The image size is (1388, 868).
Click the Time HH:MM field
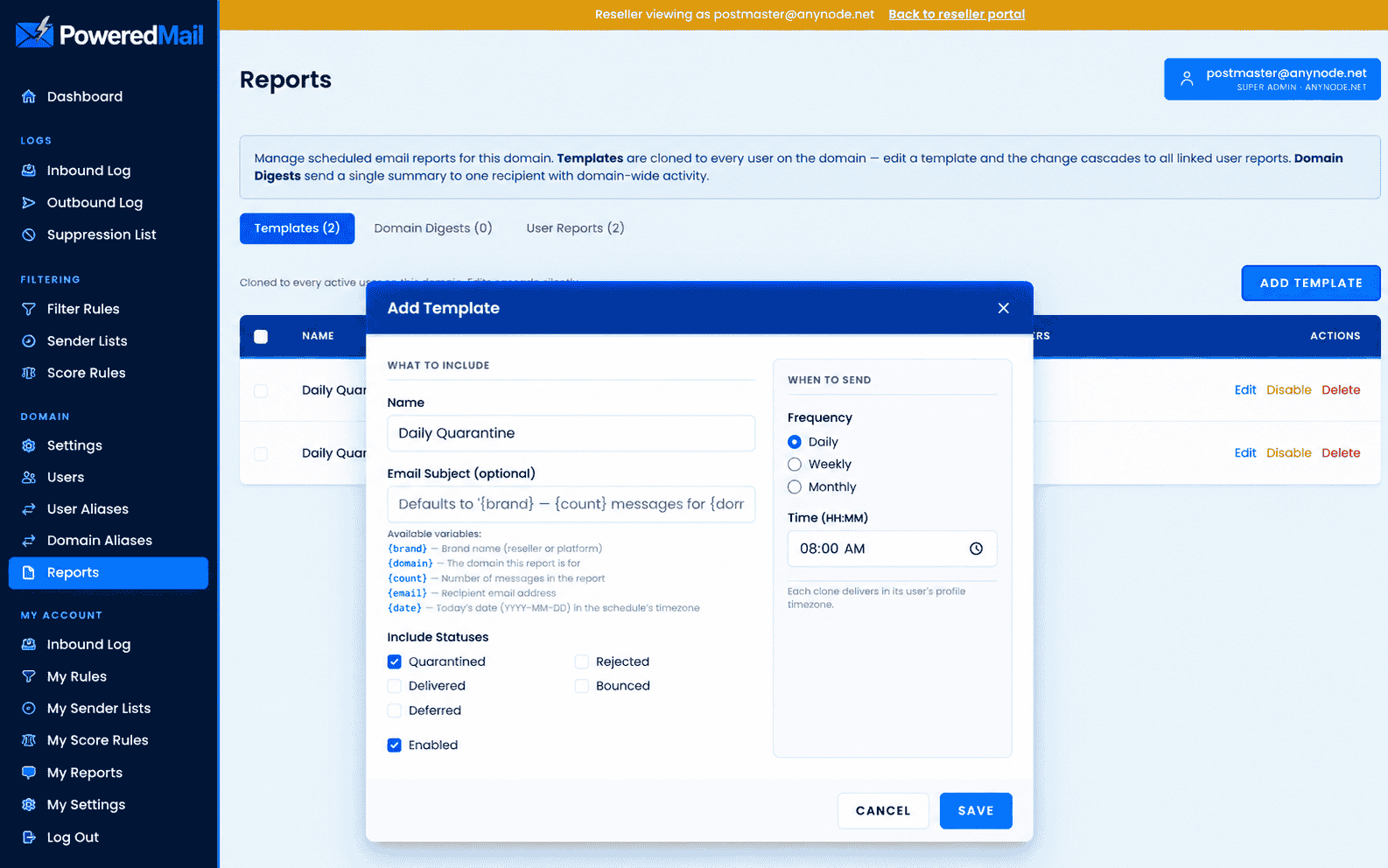tap(892, 549)
